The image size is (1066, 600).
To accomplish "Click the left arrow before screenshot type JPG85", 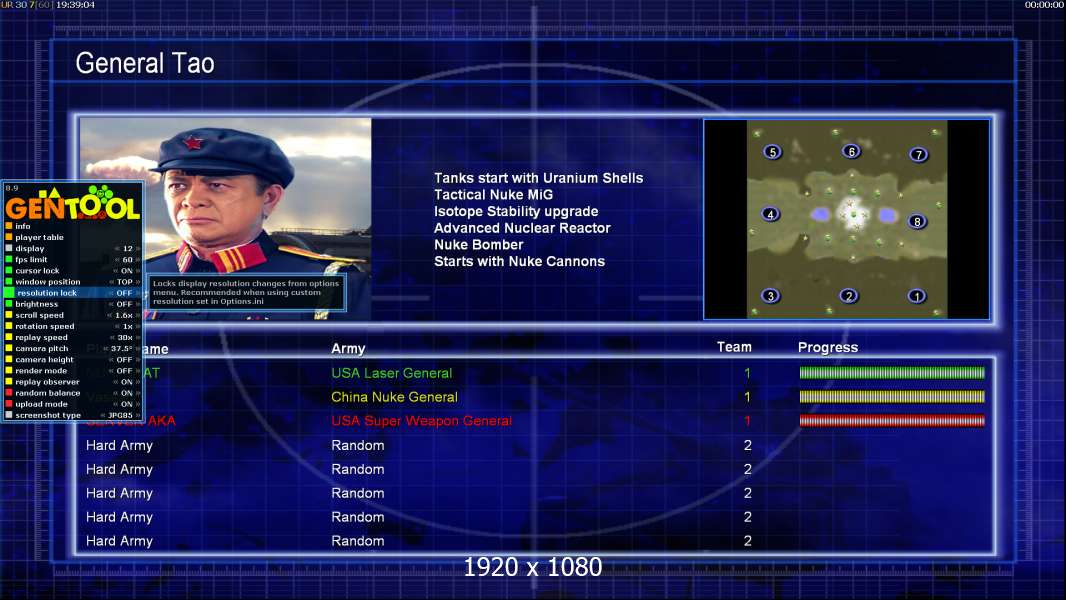I will click(103, 415).
